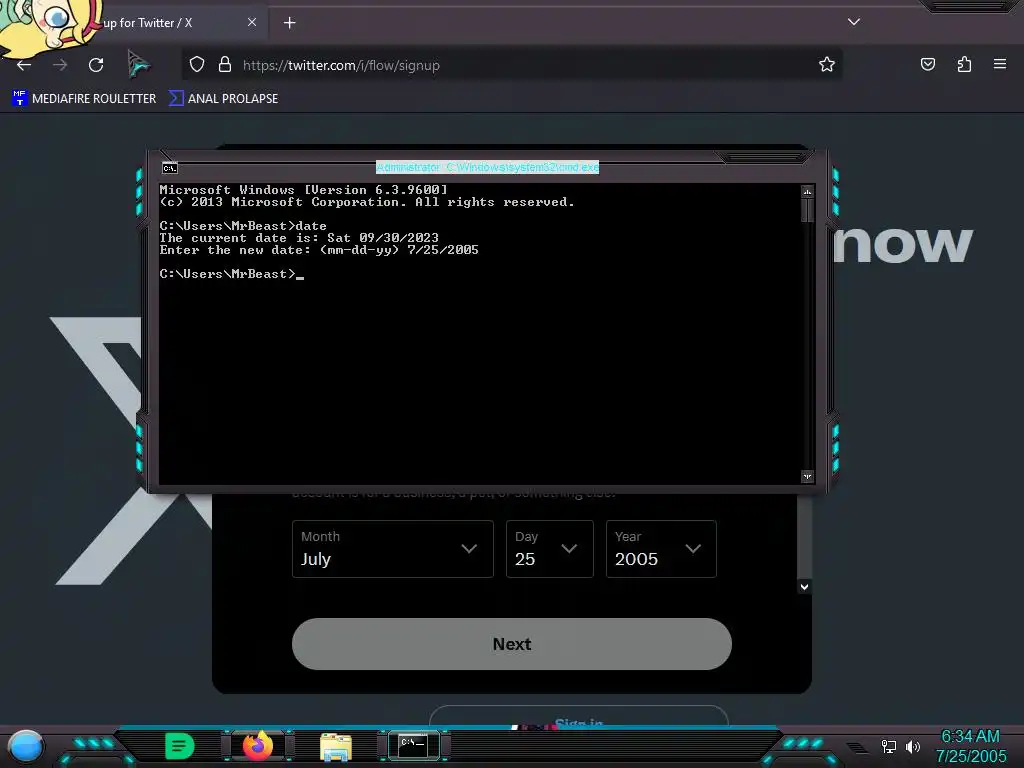1024x768 pixels.
Task: Open the Start orb on the taskbar
Action: 26,746
